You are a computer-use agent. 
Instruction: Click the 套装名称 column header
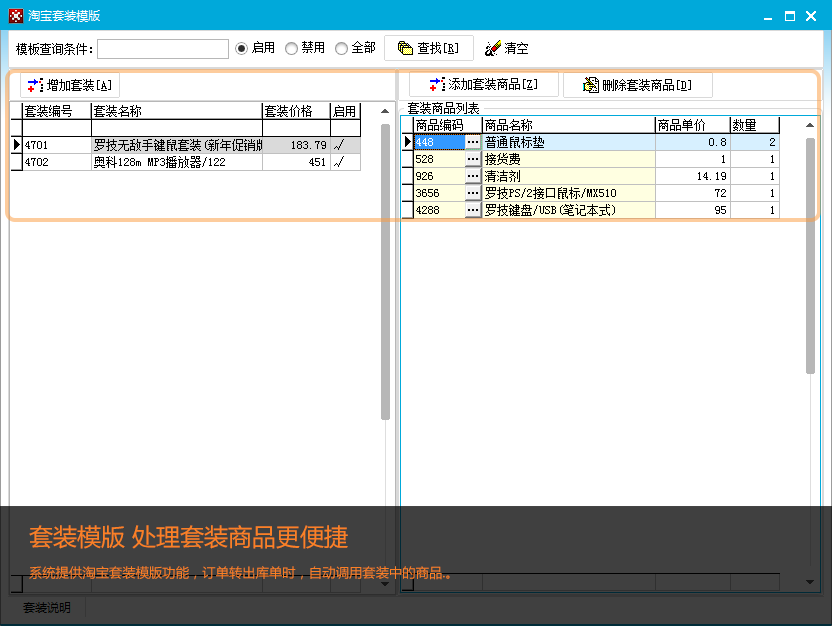tap(177, 111)
